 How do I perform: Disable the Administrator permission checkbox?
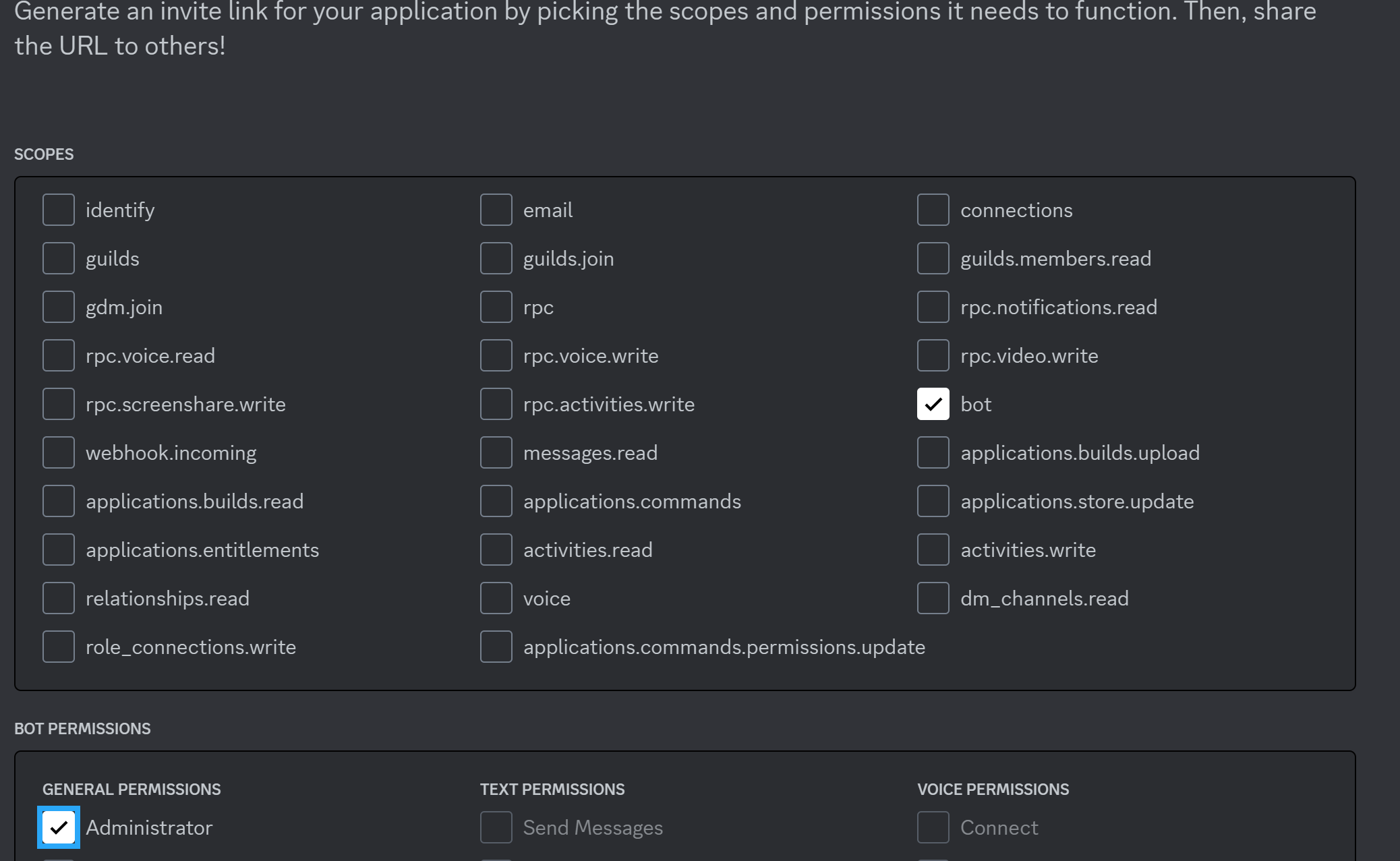pos(59,827)
